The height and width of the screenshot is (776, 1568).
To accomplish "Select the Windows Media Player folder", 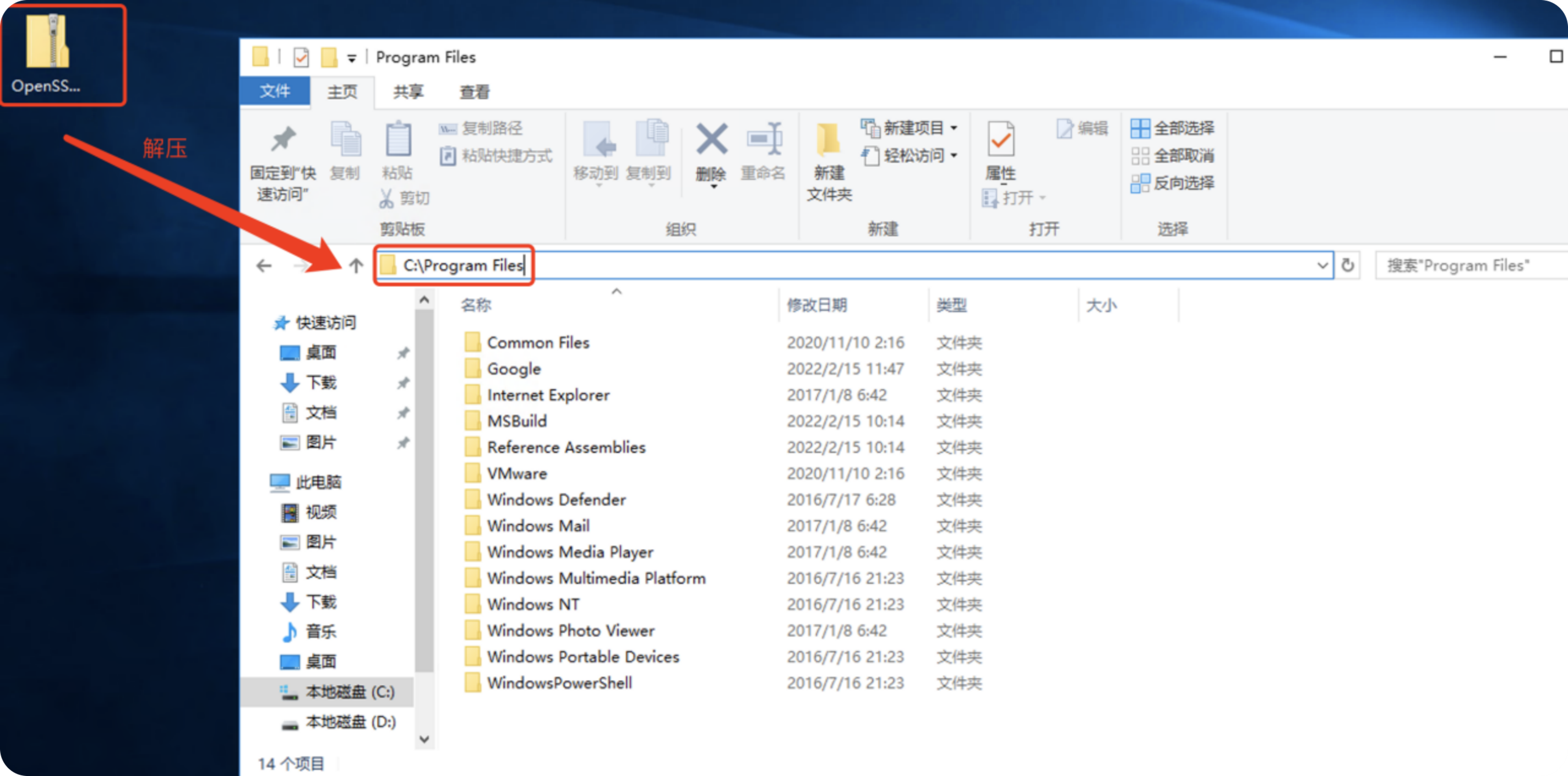I will point(559,552).
